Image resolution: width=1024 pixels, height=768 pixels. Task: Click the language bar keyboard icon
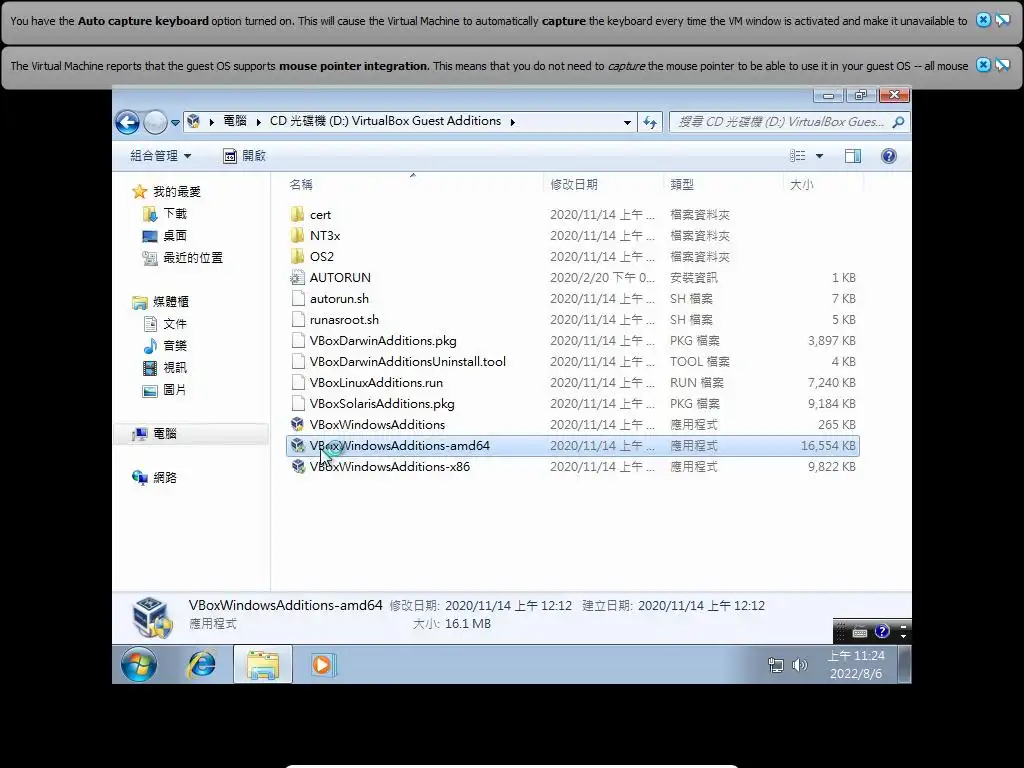tap(860, 632)
